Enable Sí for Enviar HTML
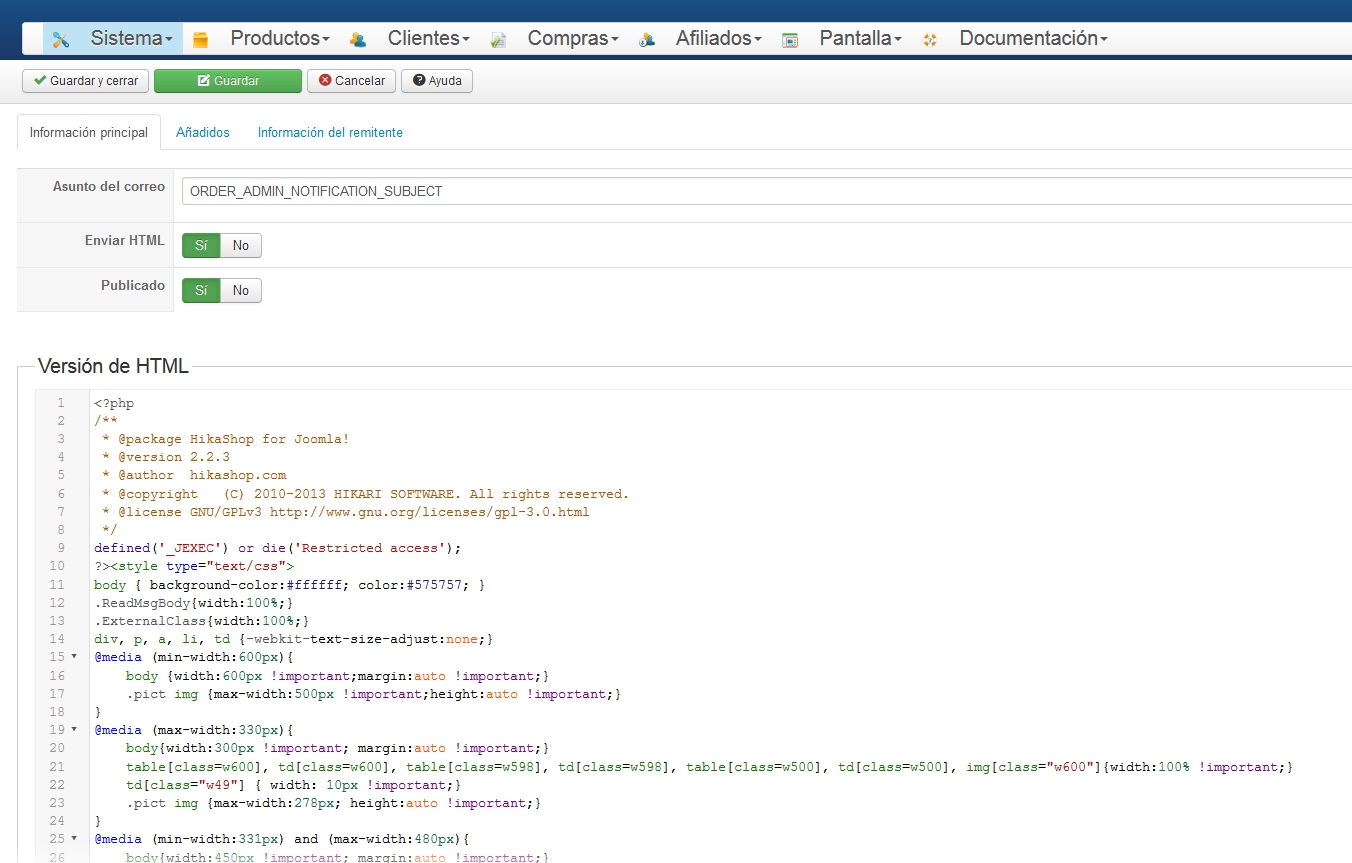Image resolution: width=1352 pixels, height=863 pixels. coord(201,246)
